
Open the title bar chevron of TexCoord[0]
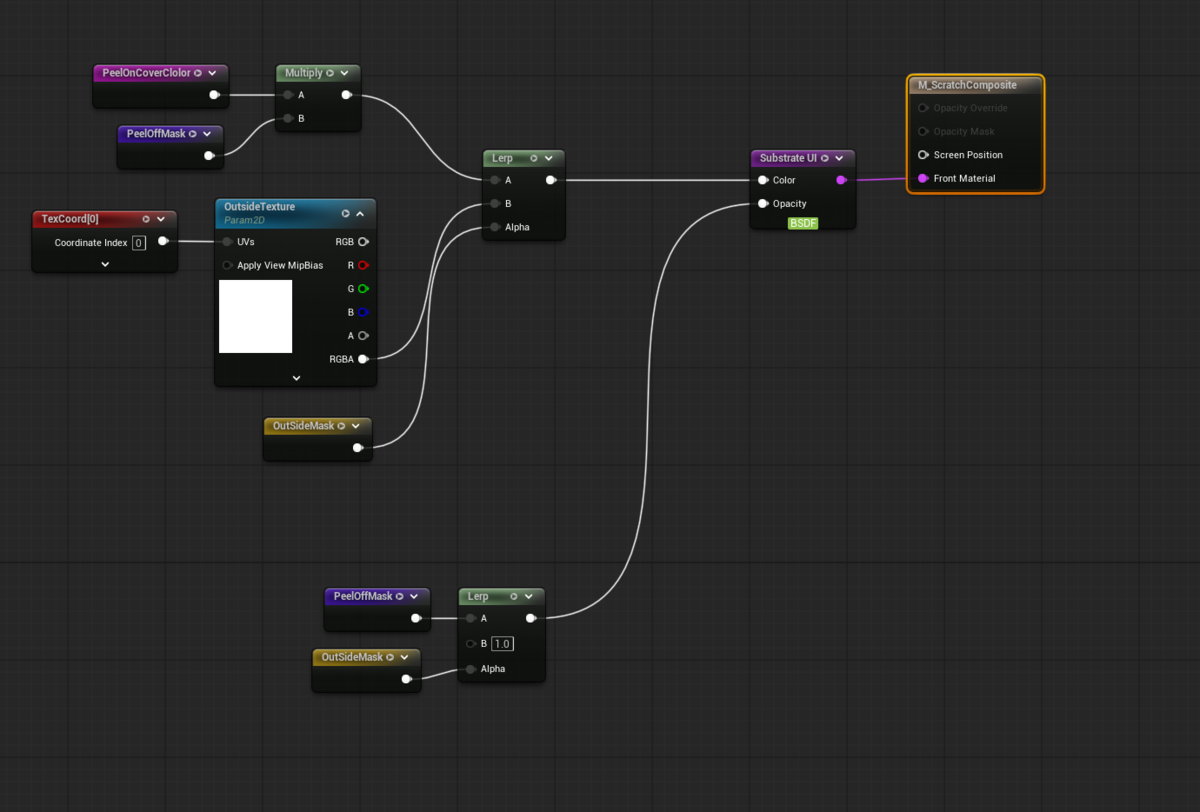point(161,218)
